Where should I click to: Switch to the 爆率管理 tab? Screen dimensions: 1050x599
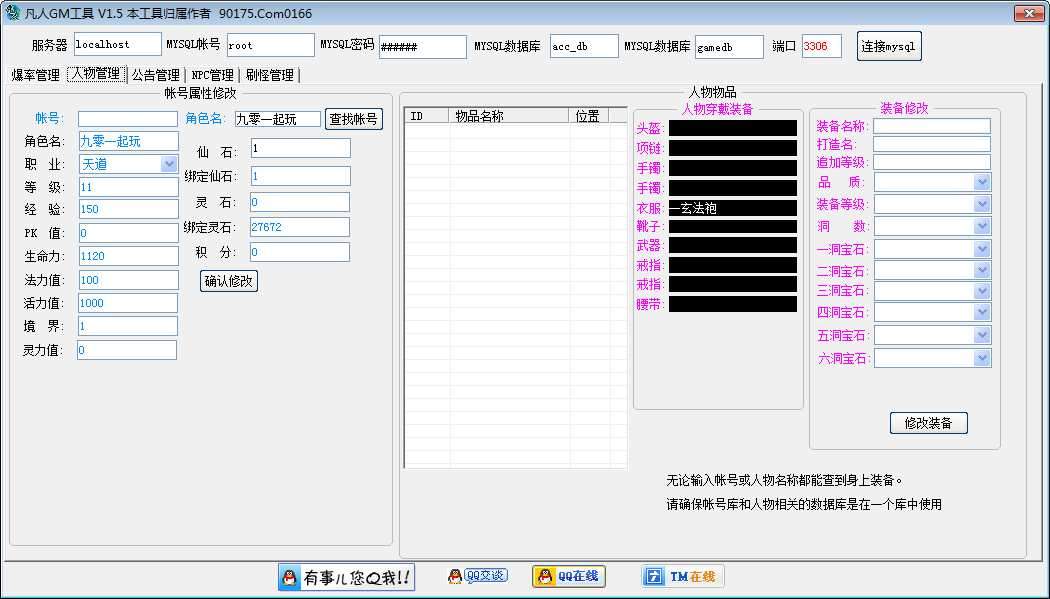point(38,72)
